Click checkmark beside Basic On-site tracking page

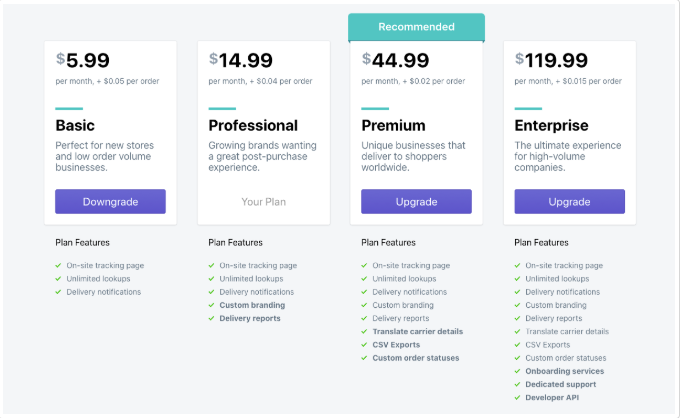[58, 266]
